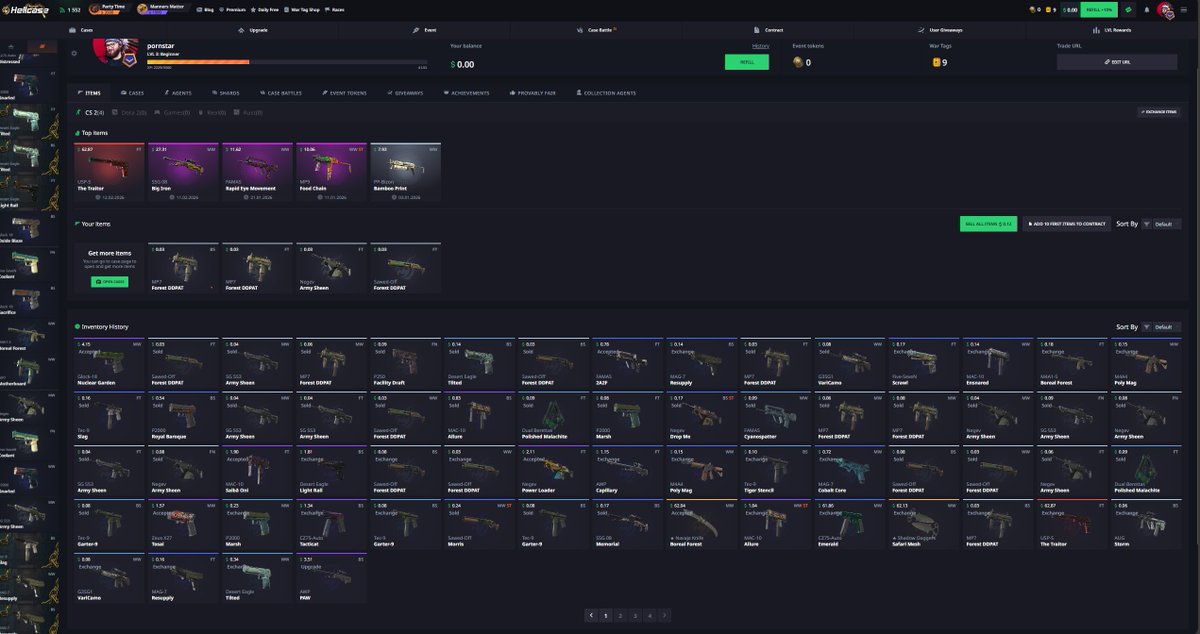
Task: Select the Rust game filter
Action: pyautogui.click(x=247, y=112)
